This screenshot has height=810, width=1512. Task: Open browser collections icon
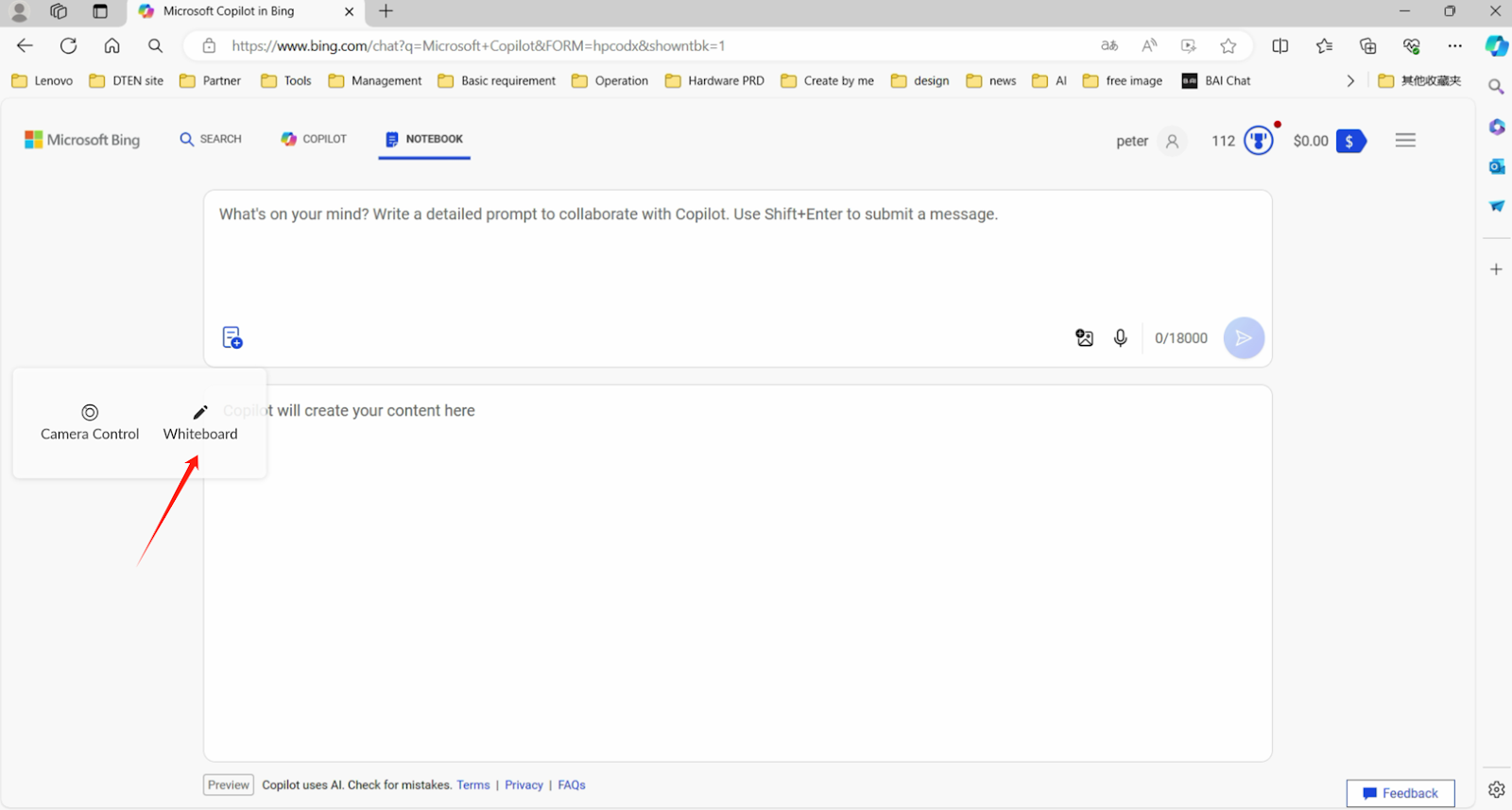(x=1367, y=45)
